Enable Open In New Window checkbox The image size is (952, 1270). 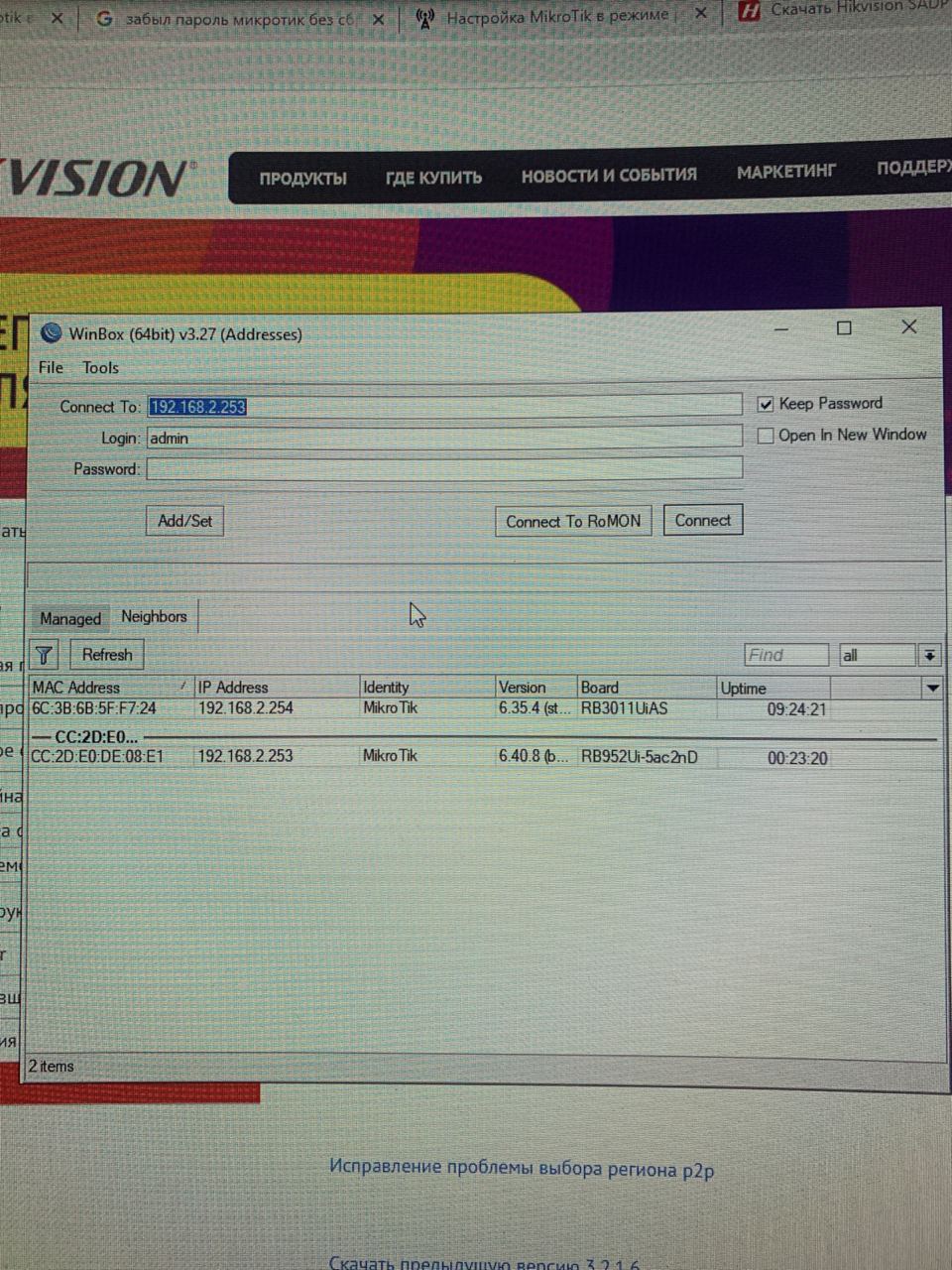click(766, 436)
